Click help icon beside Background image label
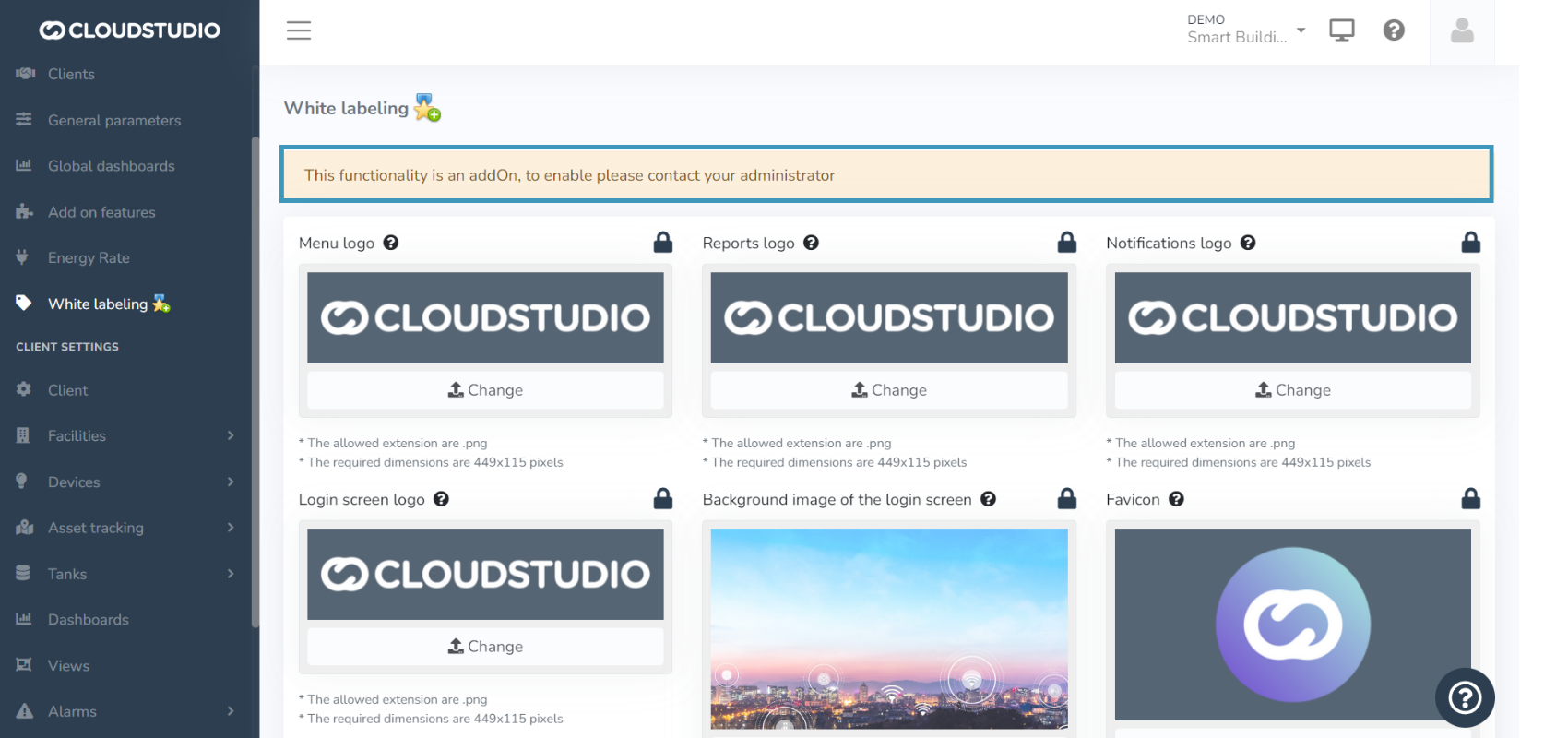The width and height of the screenshot is (1568, 738). [988, 499]
